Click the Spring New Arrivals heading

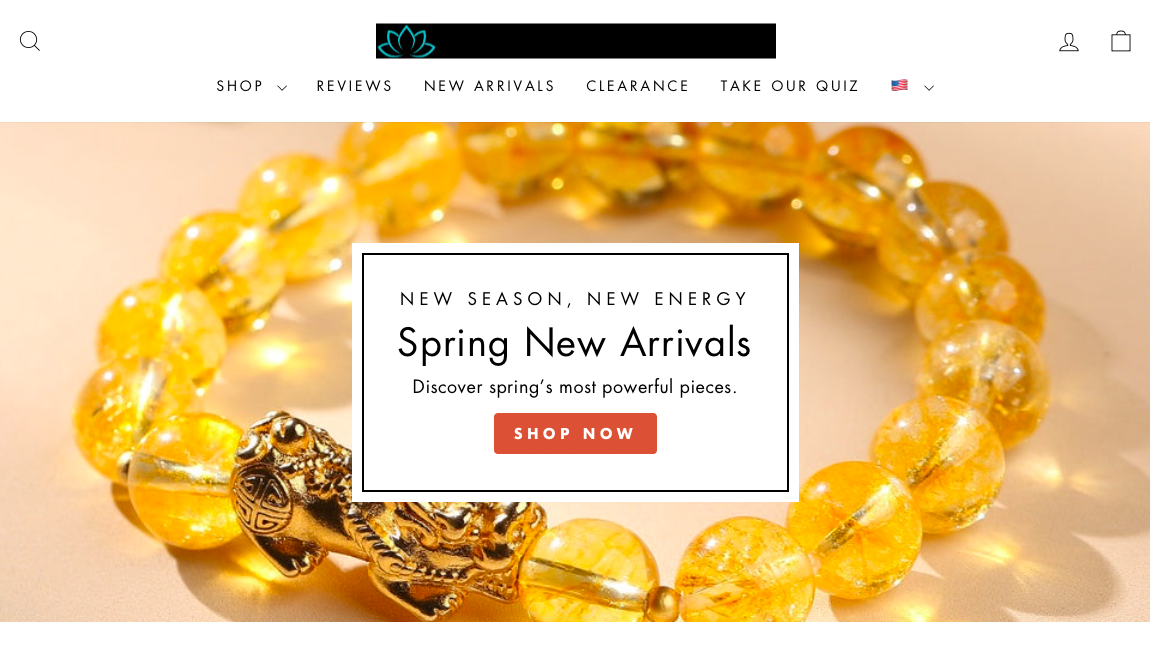pyautogui.click(x=574, y=343)
